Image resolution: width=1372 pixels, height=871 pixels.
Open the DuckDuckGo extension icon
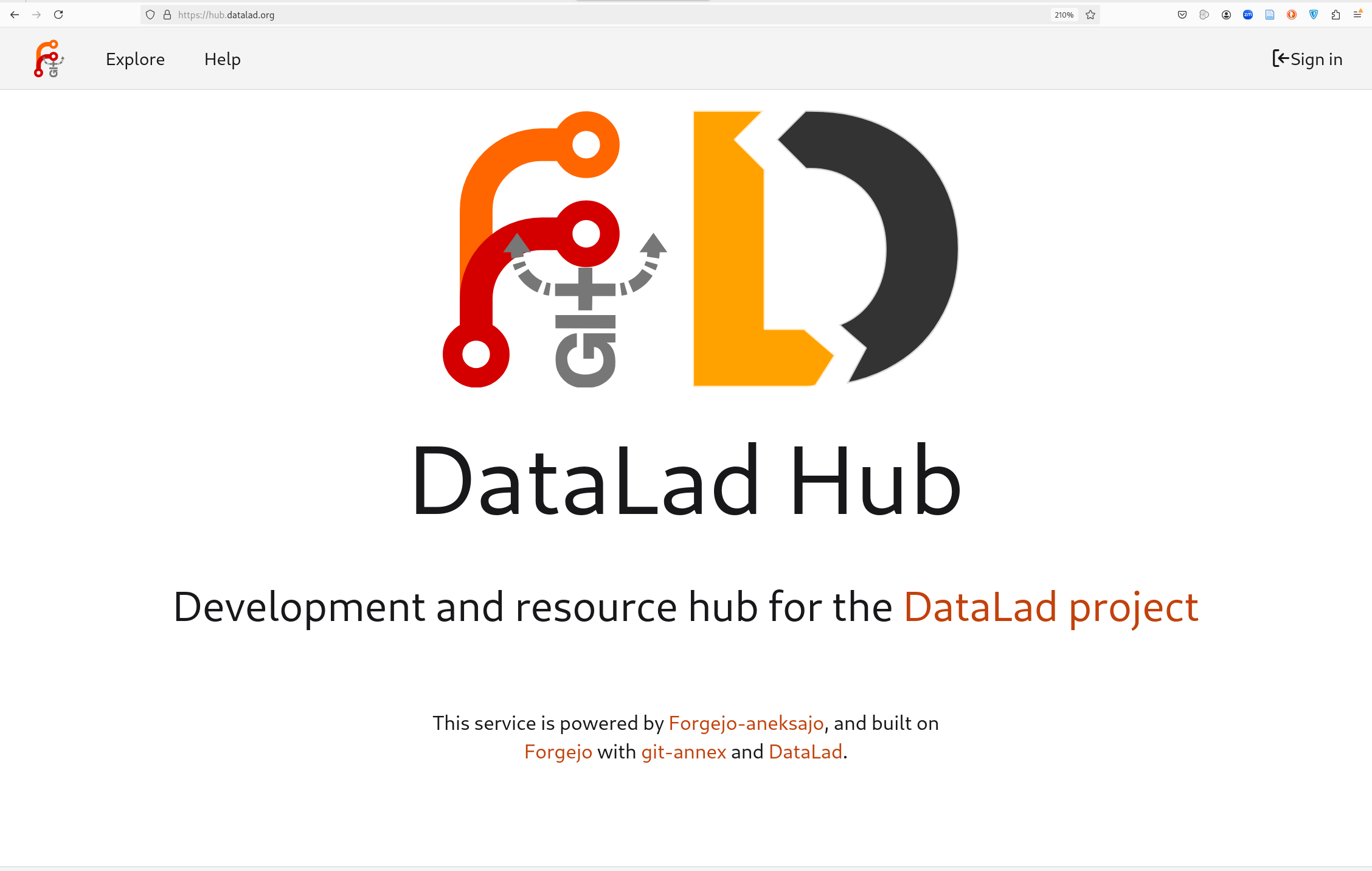click(1292, 15)
